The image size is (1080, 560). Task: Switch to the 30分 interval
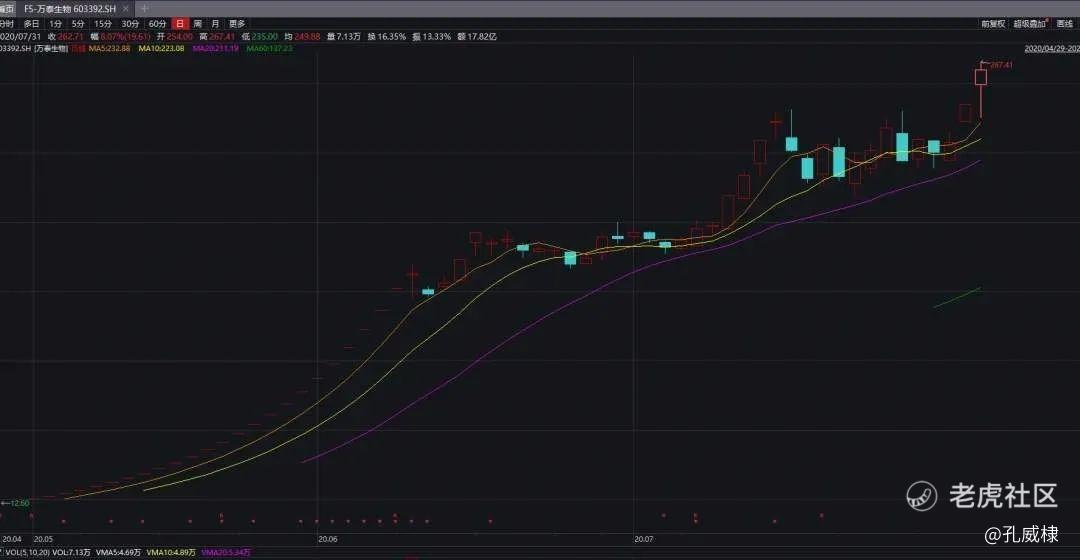pos(130,24)
